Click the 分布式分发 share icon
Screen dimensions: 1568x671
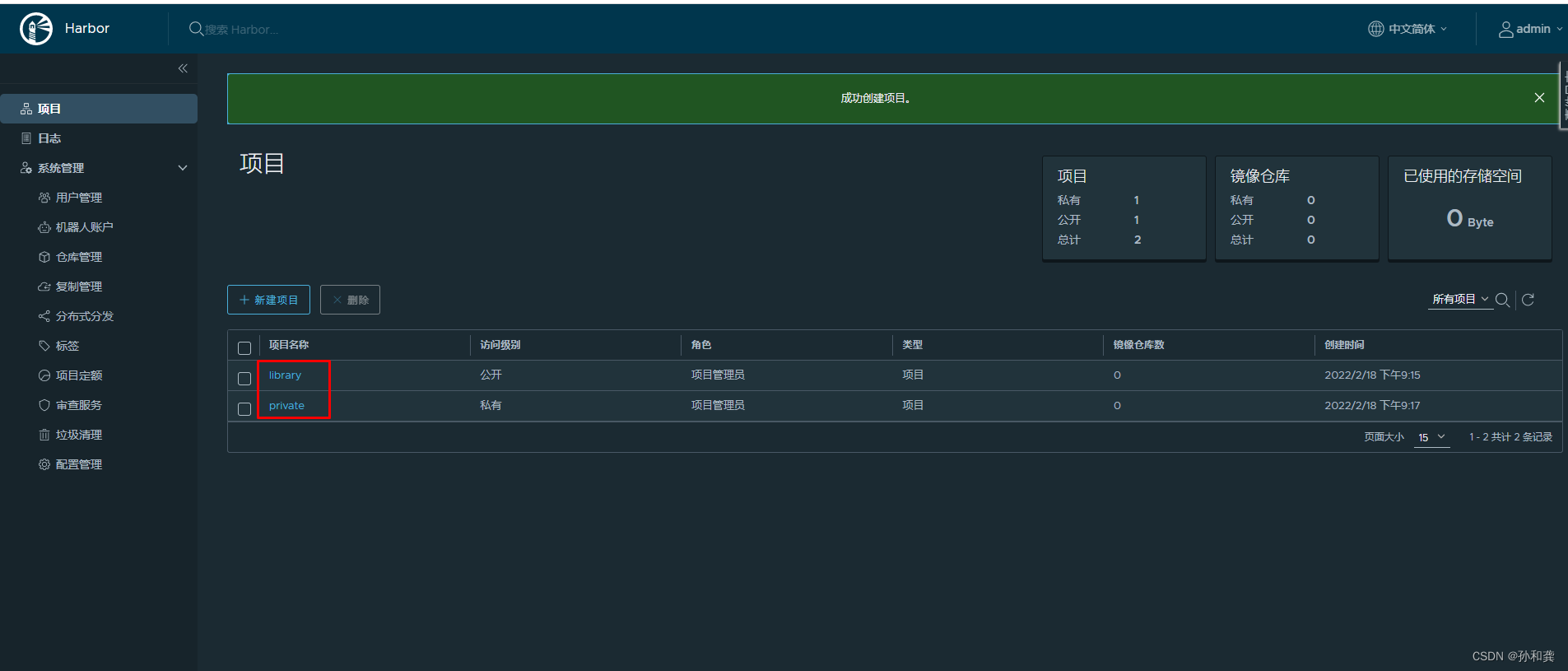(x=44, y=316)
